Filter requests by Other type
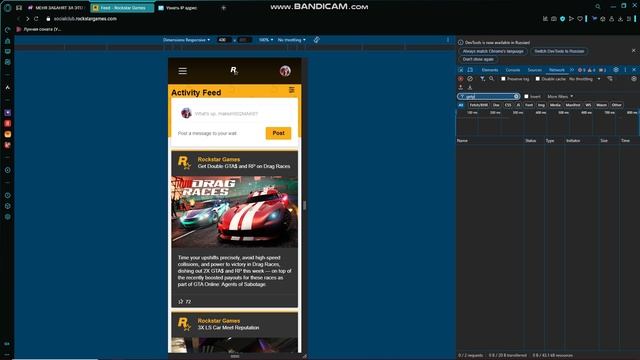 tap(617, 105)
